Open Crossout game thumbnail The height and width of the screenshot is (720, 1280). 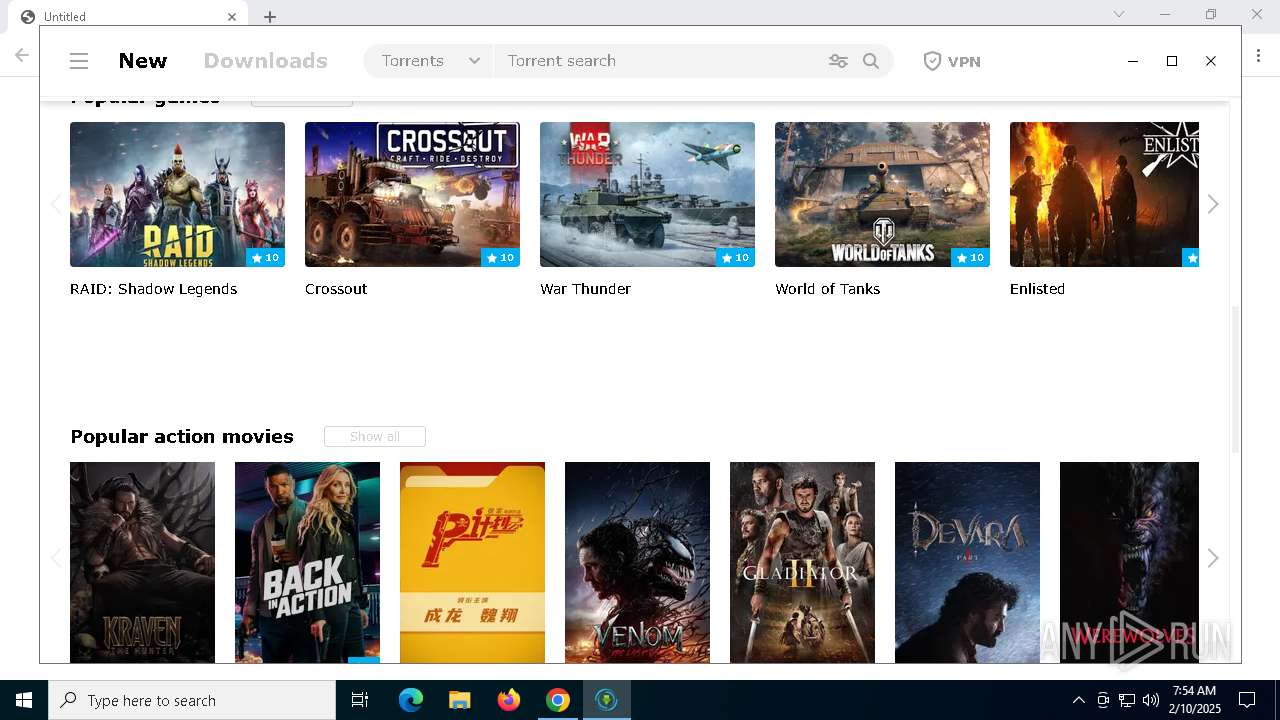pyautogui.click(x=412, y=194)
